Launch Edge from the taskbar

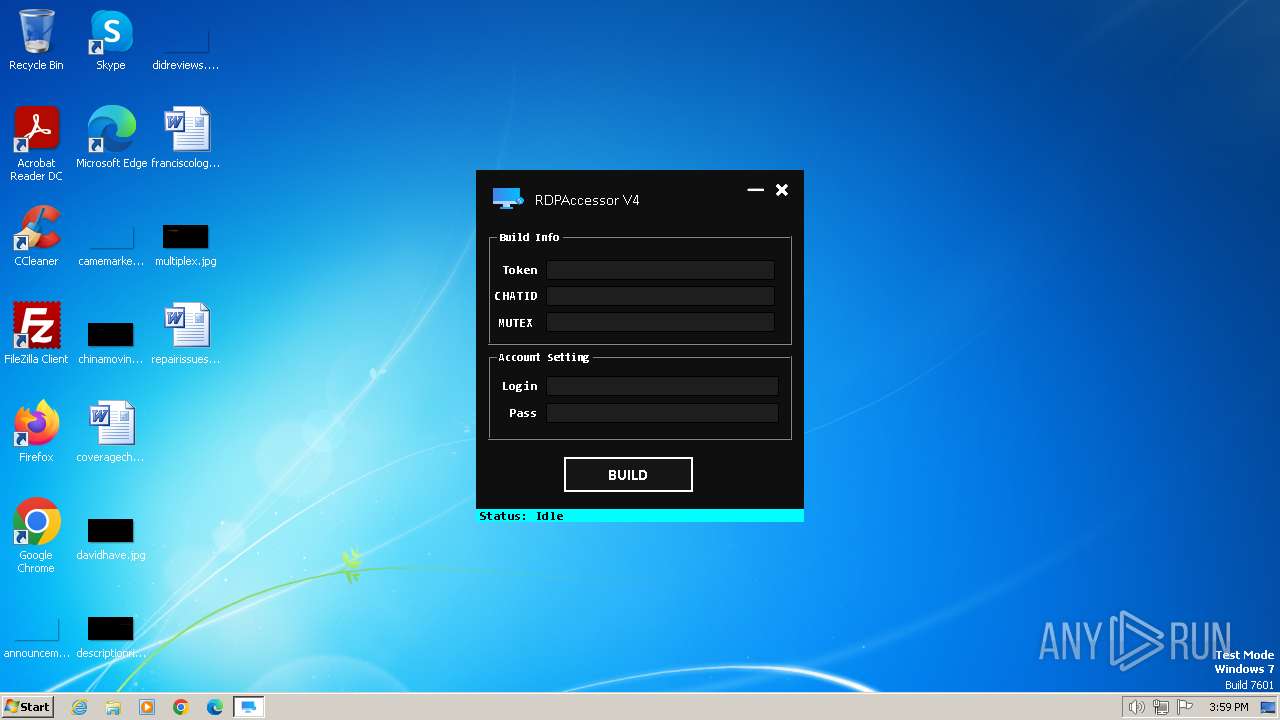click(215, 707)
